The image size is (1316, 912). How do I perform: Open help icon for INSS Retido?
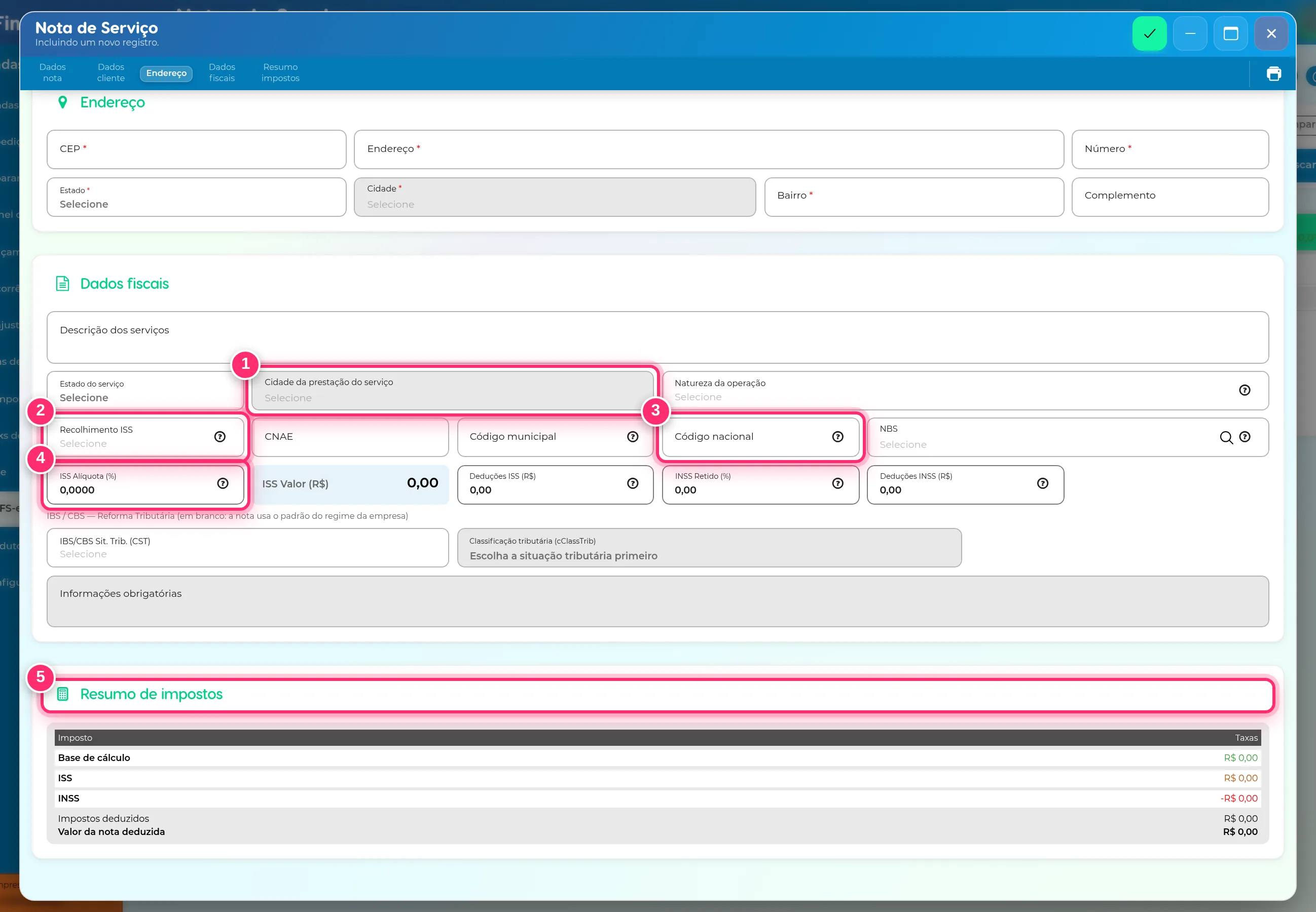pyautogui.click(x=837, y=484)
